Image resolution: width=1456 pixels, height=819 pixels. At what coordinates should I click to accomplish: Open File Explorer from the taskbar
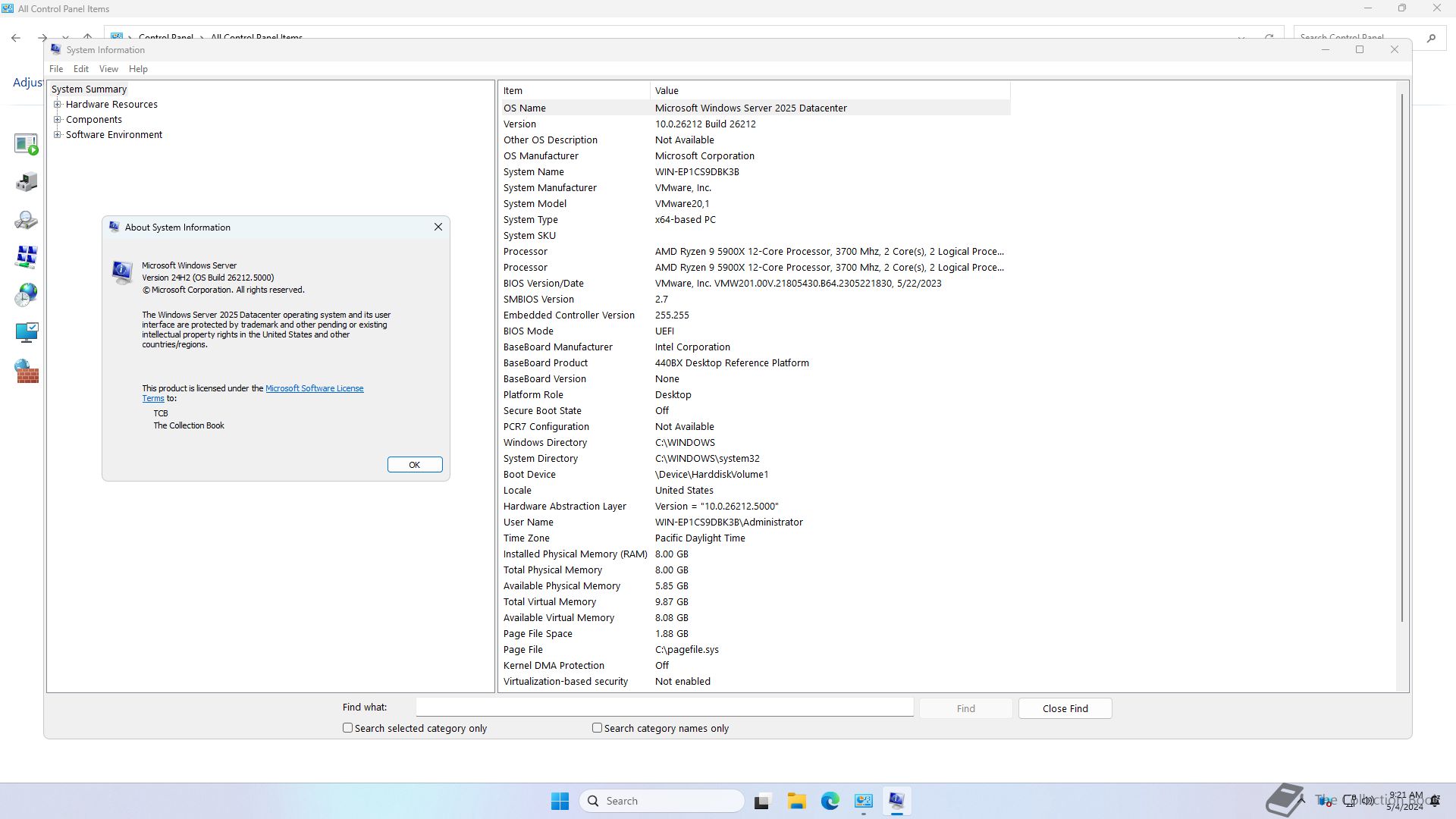[x=796, y=801]
